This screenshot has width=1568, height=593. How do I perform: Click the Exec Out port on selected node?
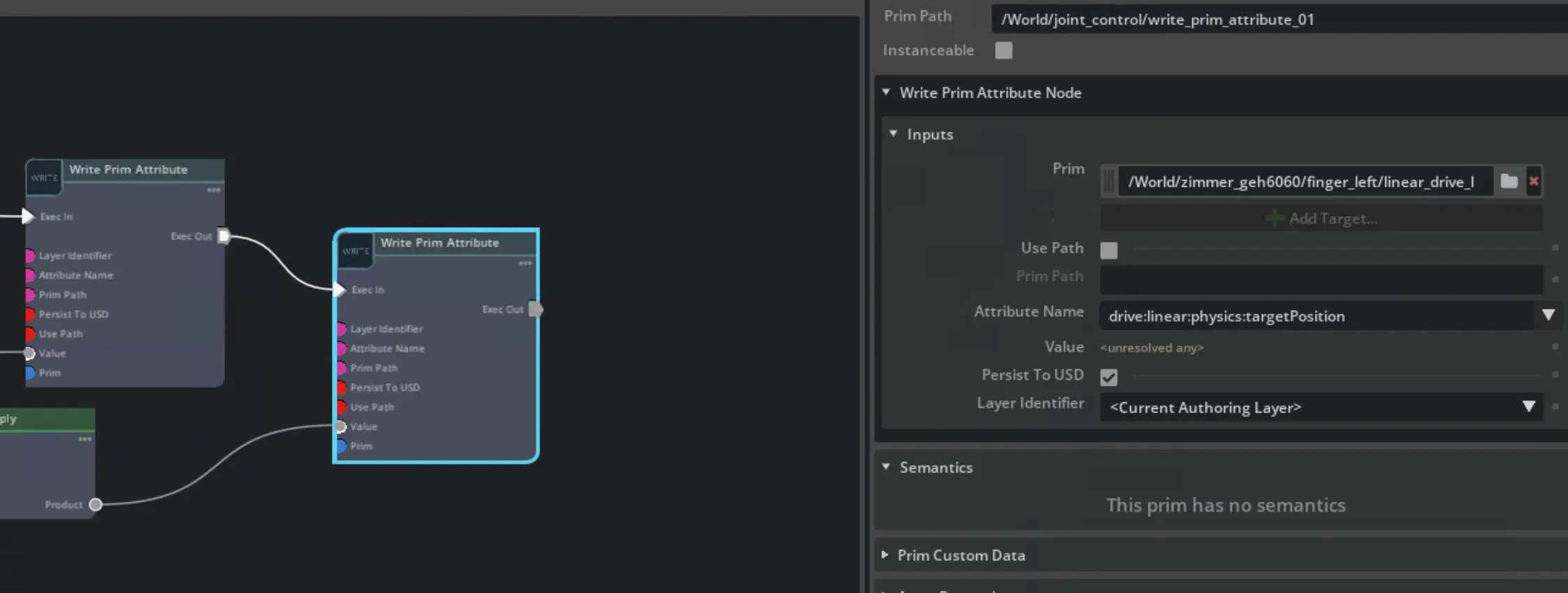(x=535, y=309)
